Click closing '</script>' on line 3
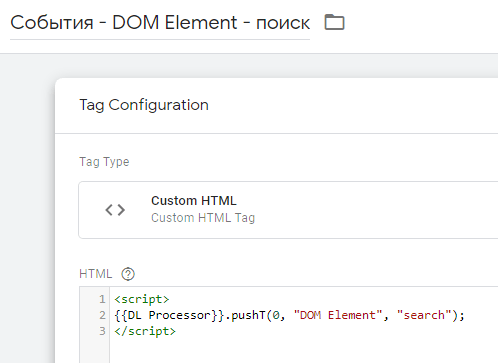498x363 pixels. tap(145, 331)
